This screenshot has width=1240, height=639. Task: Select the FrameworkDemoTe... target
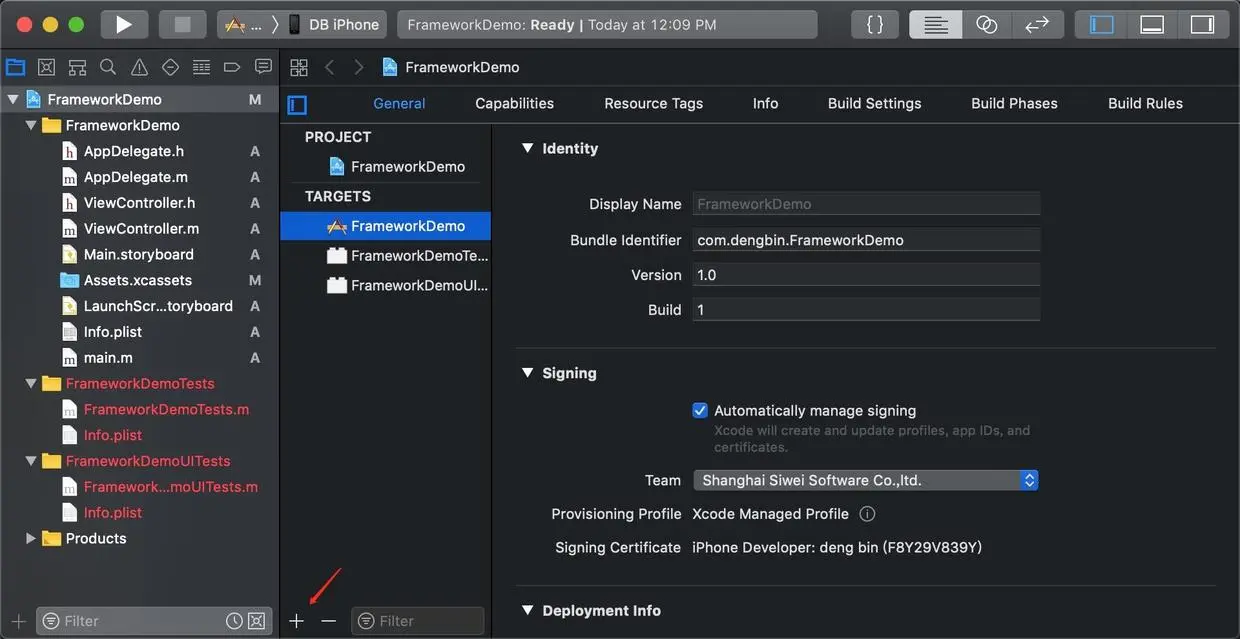pos(385,255)
